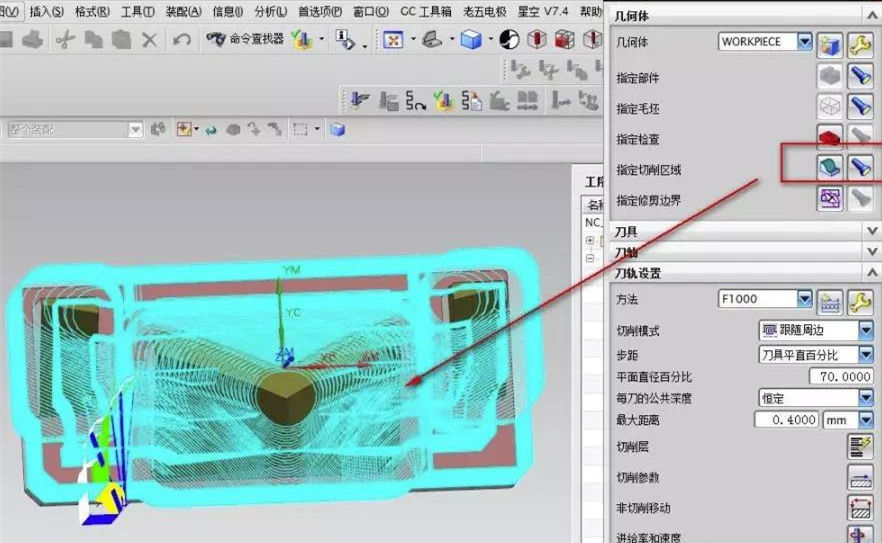The width and height of the screenshot is (882, 543).
Task: Open the Cutting Parameters (切削参数) icon
Action: pos(860,477)
